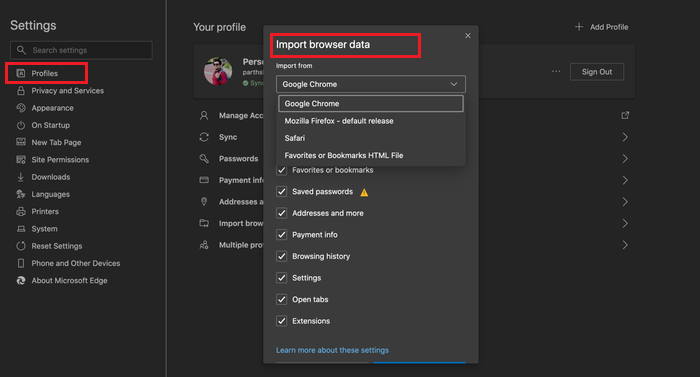Click the Appearance palette icon
700x377 pixels.
point(21,108)
